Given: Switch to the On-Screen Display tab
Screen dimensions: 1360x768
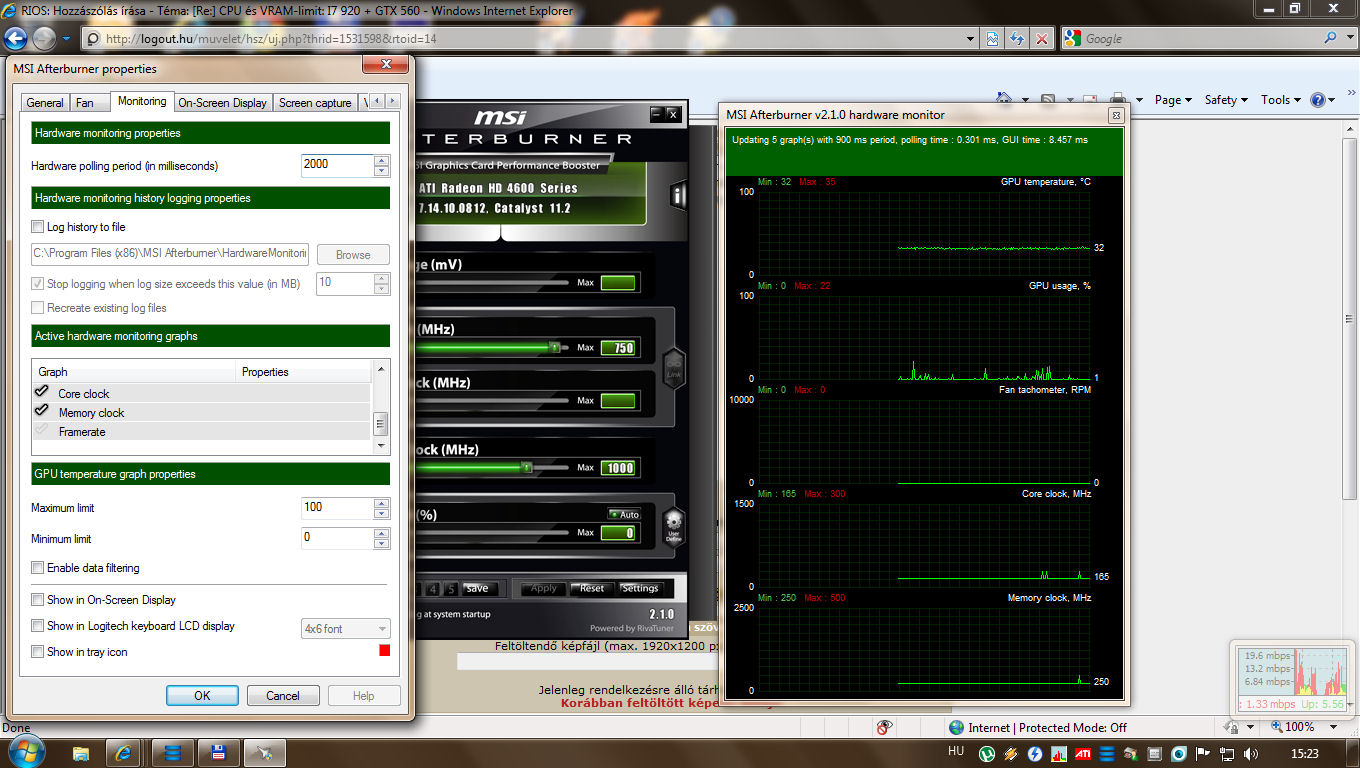Looking at the screenshot, I should [222, 103].
